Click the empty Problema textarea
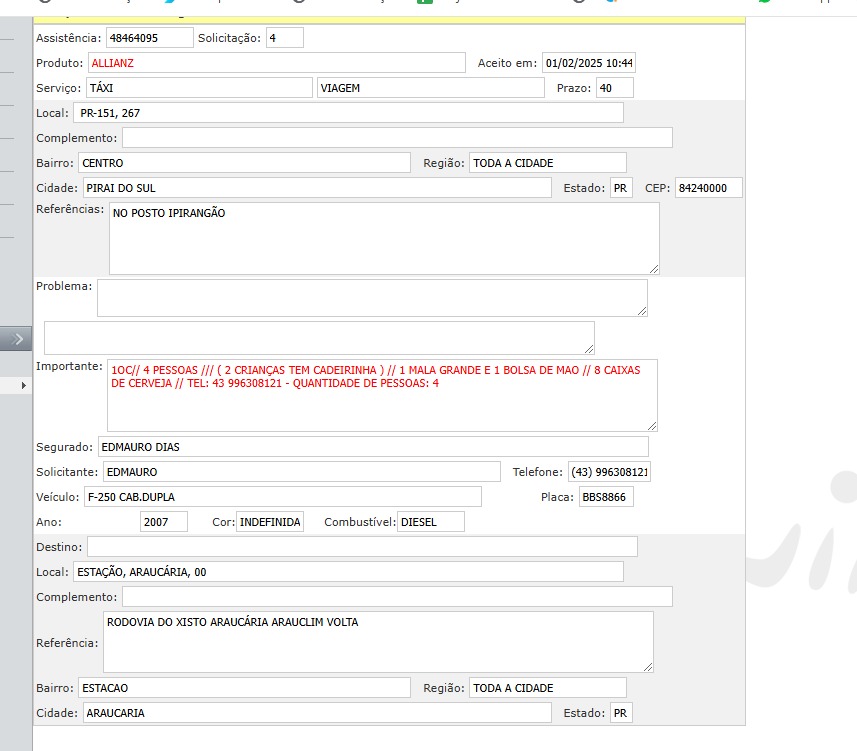 coord(372,298)
